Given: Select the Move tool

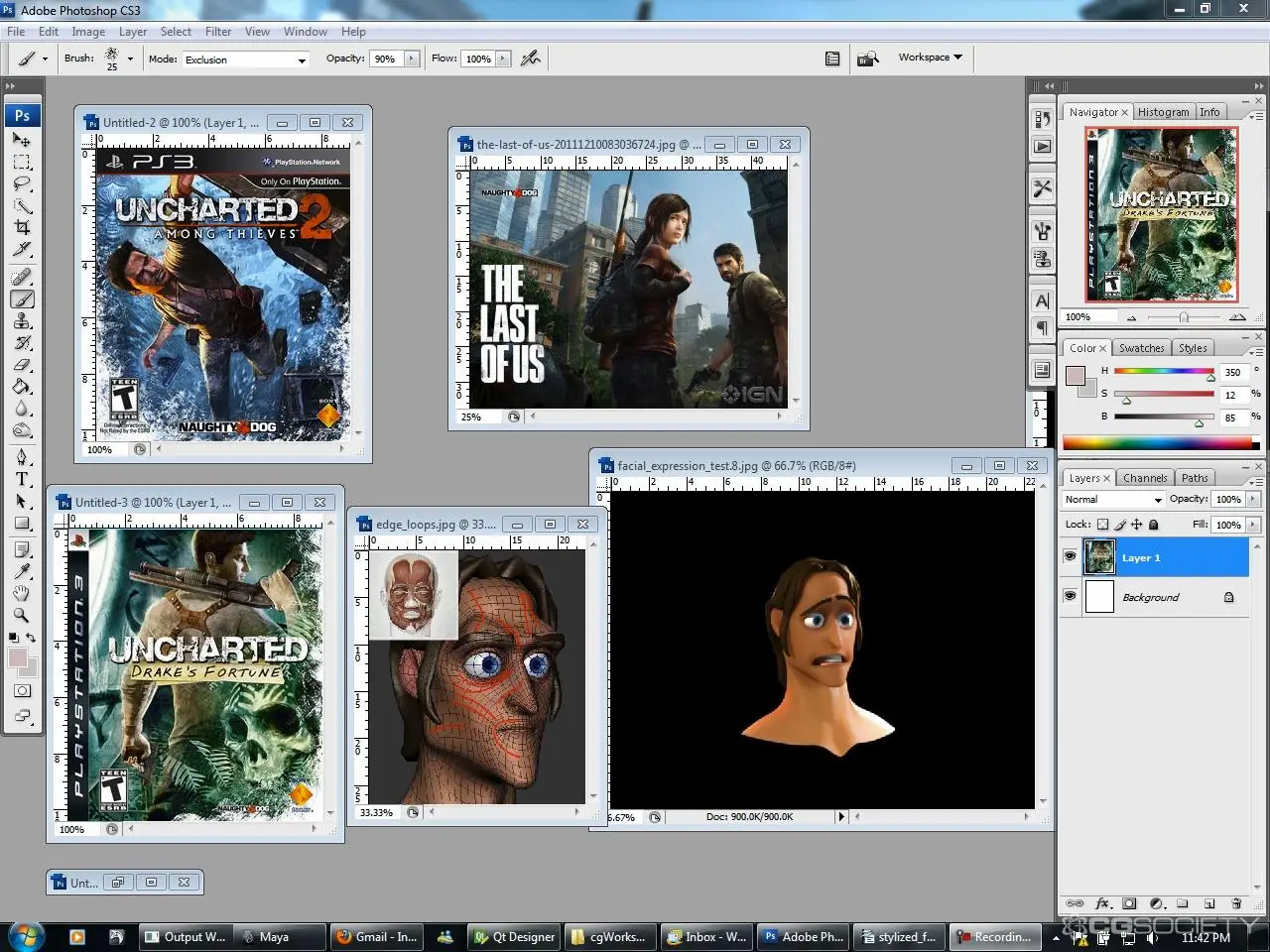Looking at the screenshot, I should click(x=22, y=140).
